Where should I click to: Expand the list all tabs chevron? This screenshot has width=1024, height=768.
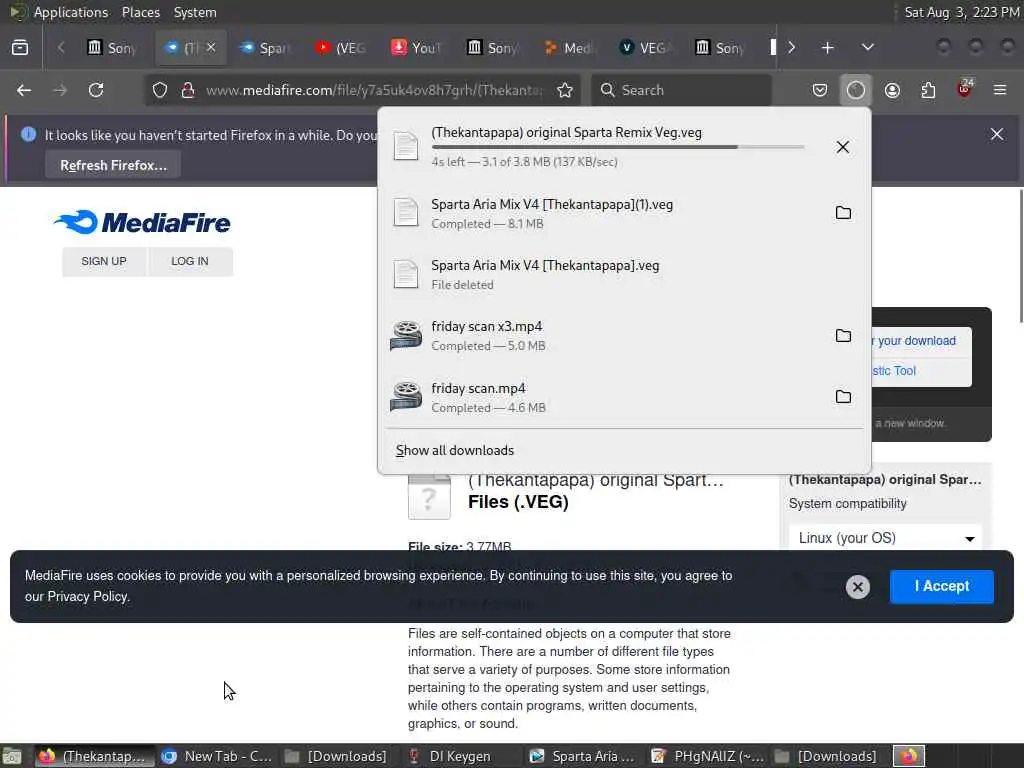867,48
